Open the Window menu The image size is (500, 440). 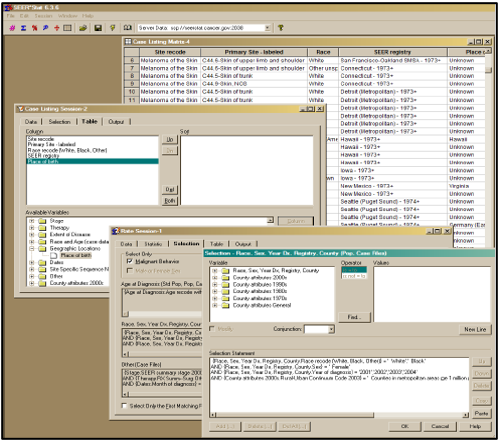coord(67,16)
